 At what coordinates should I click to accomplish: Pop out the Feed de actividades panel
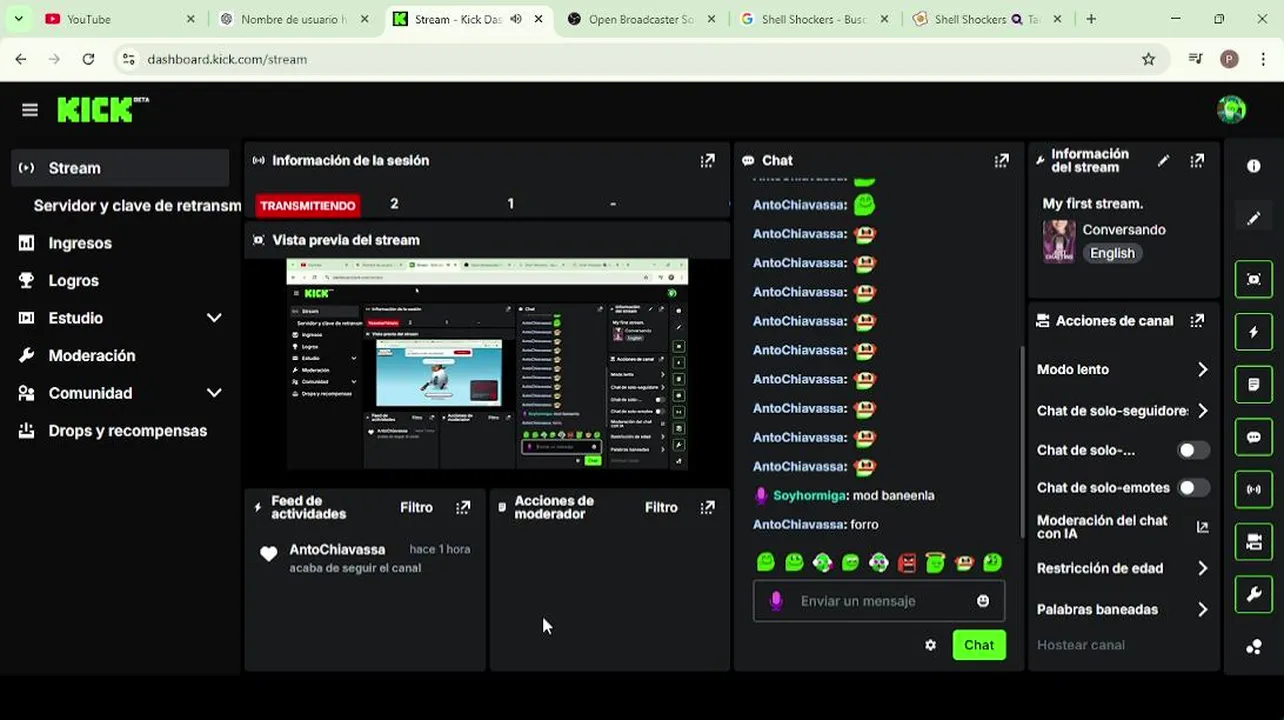[463, 507]
